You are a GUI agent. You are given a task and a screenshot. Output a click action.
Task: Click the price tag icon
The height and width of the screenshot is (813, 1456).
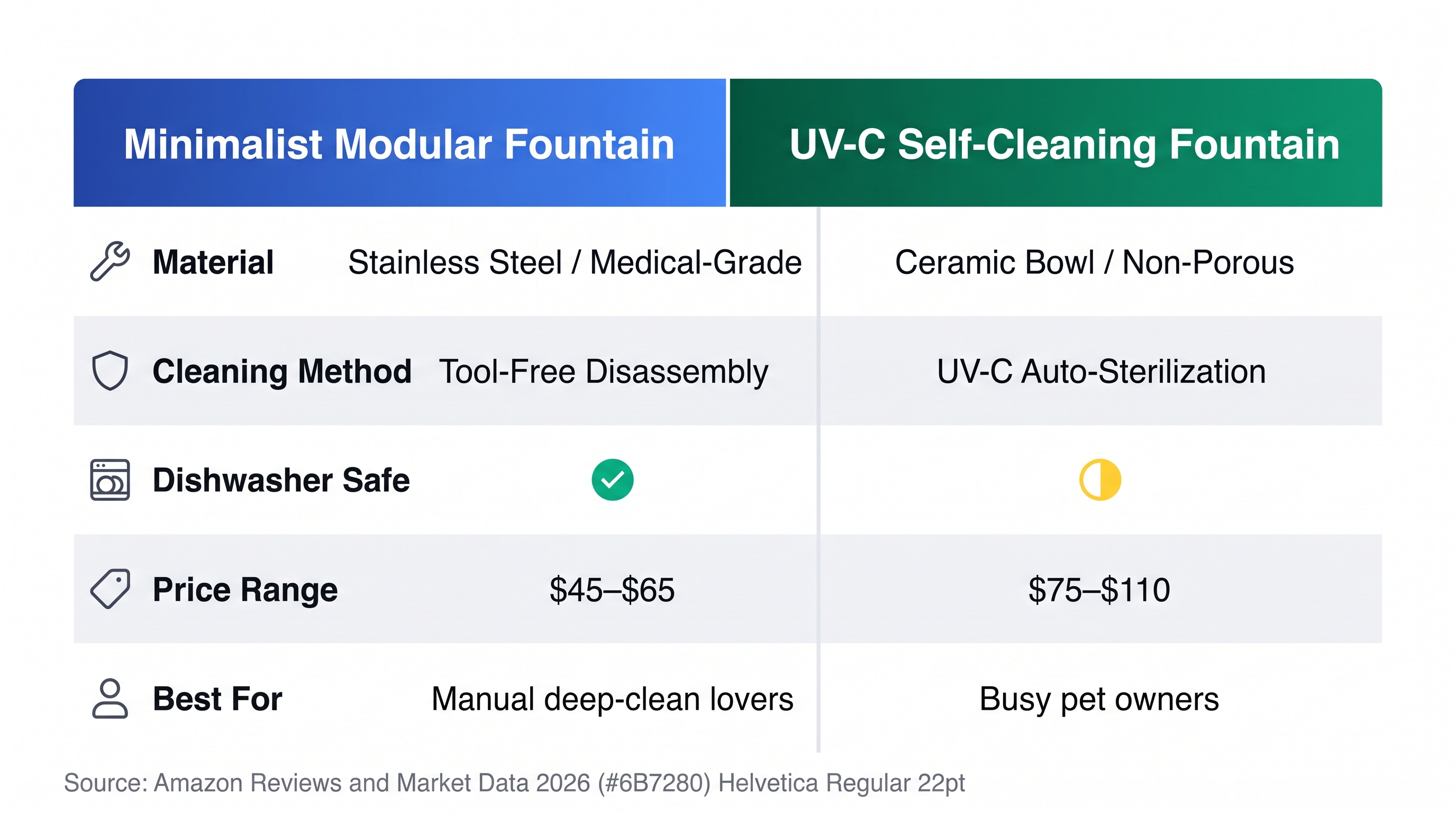coord(110,589)
